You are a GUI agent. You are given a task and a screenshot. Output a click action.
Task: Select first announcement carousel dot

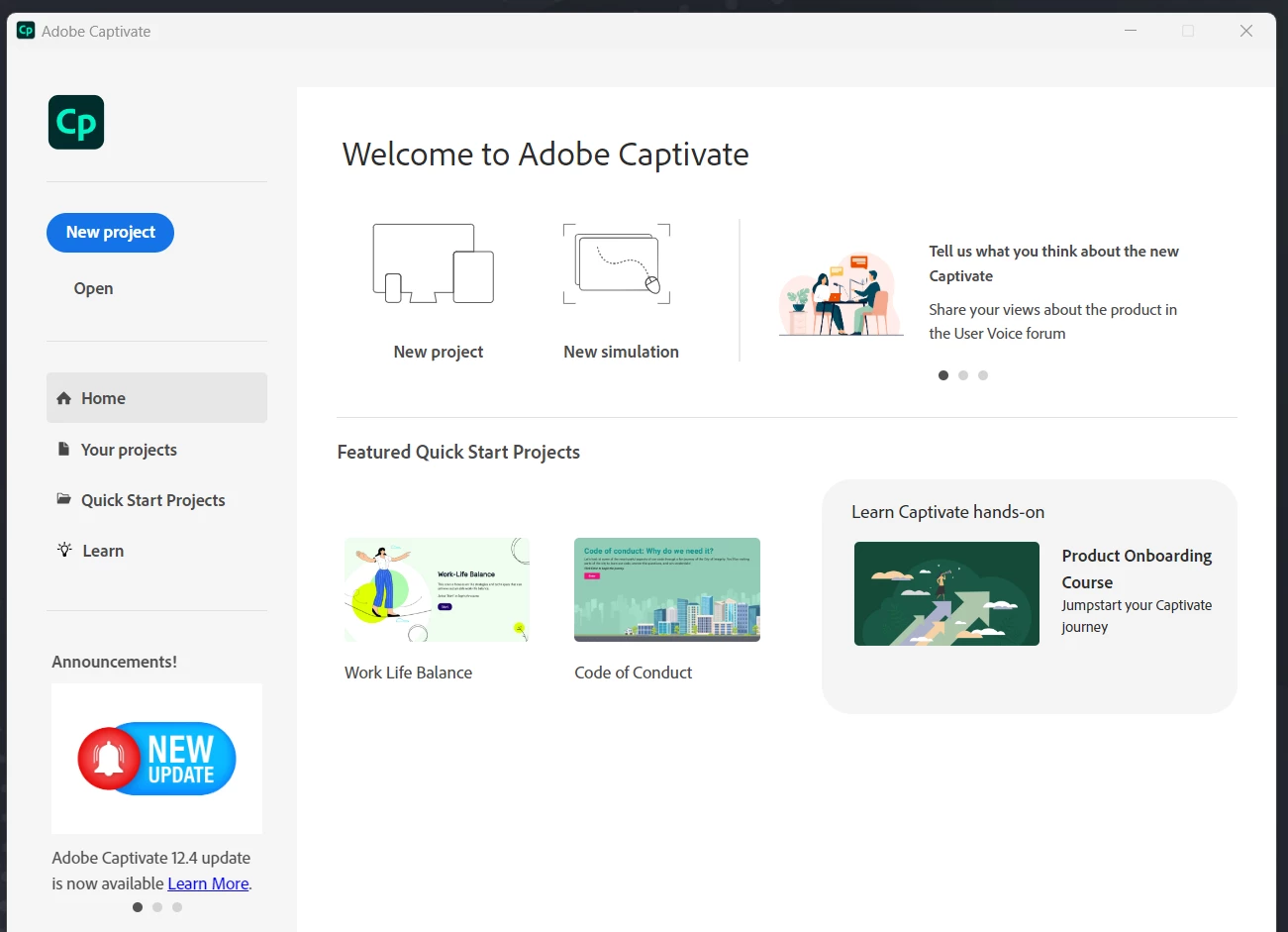(138, 907)
